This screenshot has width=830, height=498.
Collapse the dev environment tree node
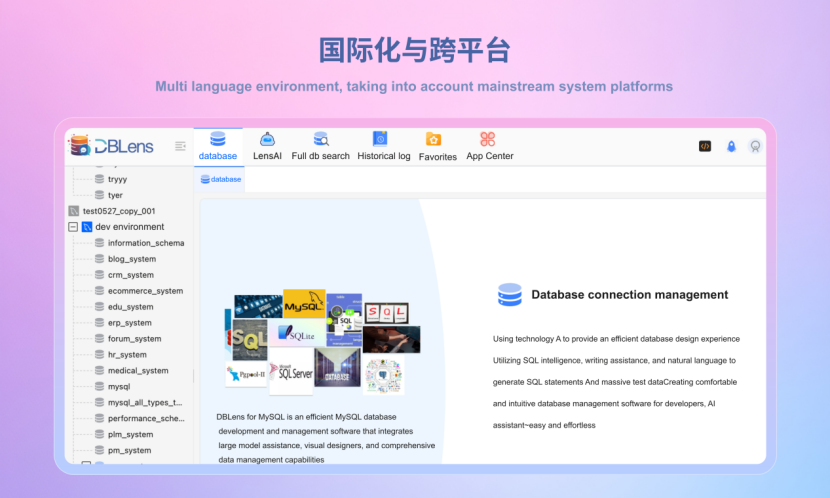point(73,227)
